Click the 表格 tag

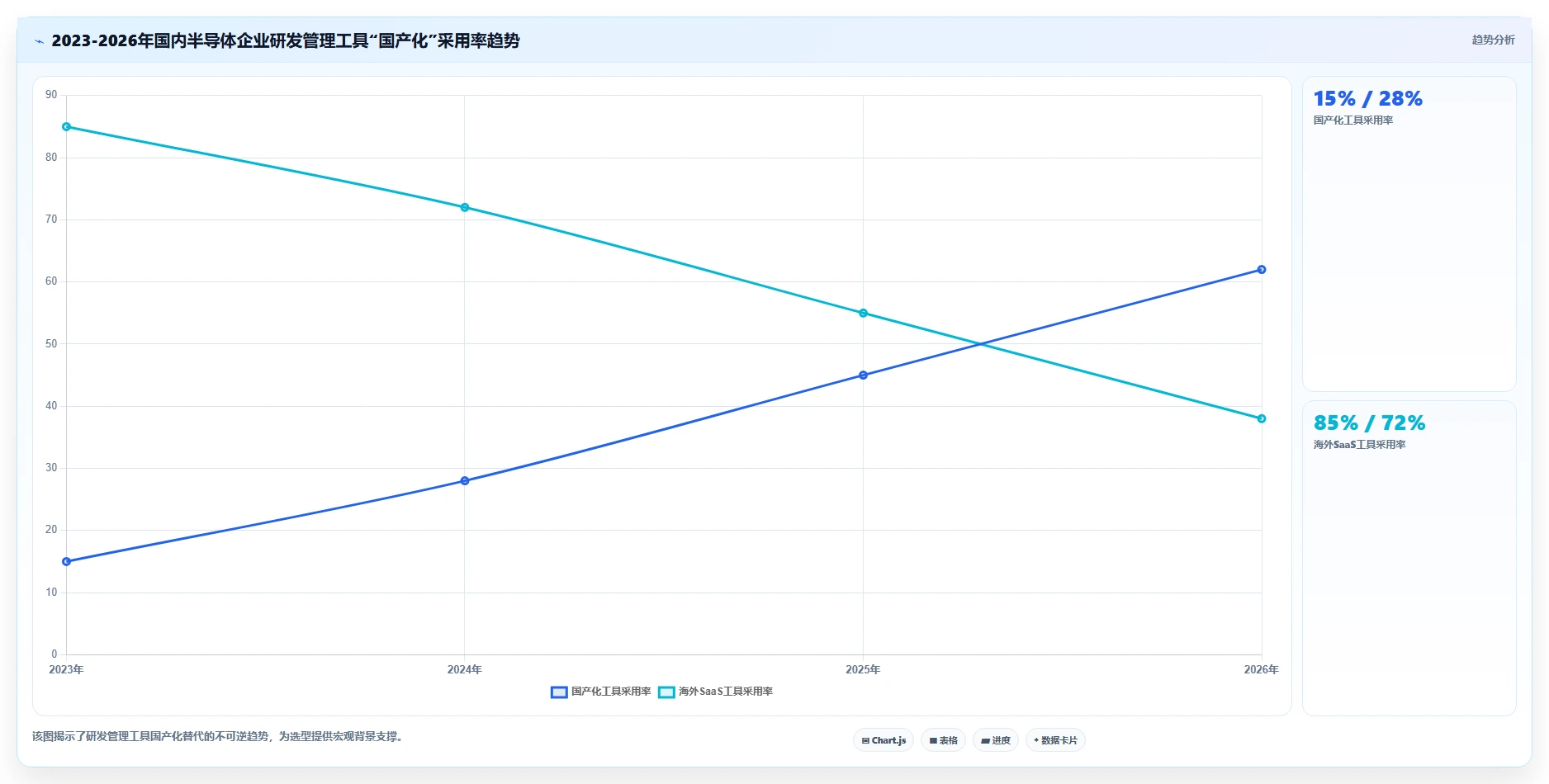(943, 740)
